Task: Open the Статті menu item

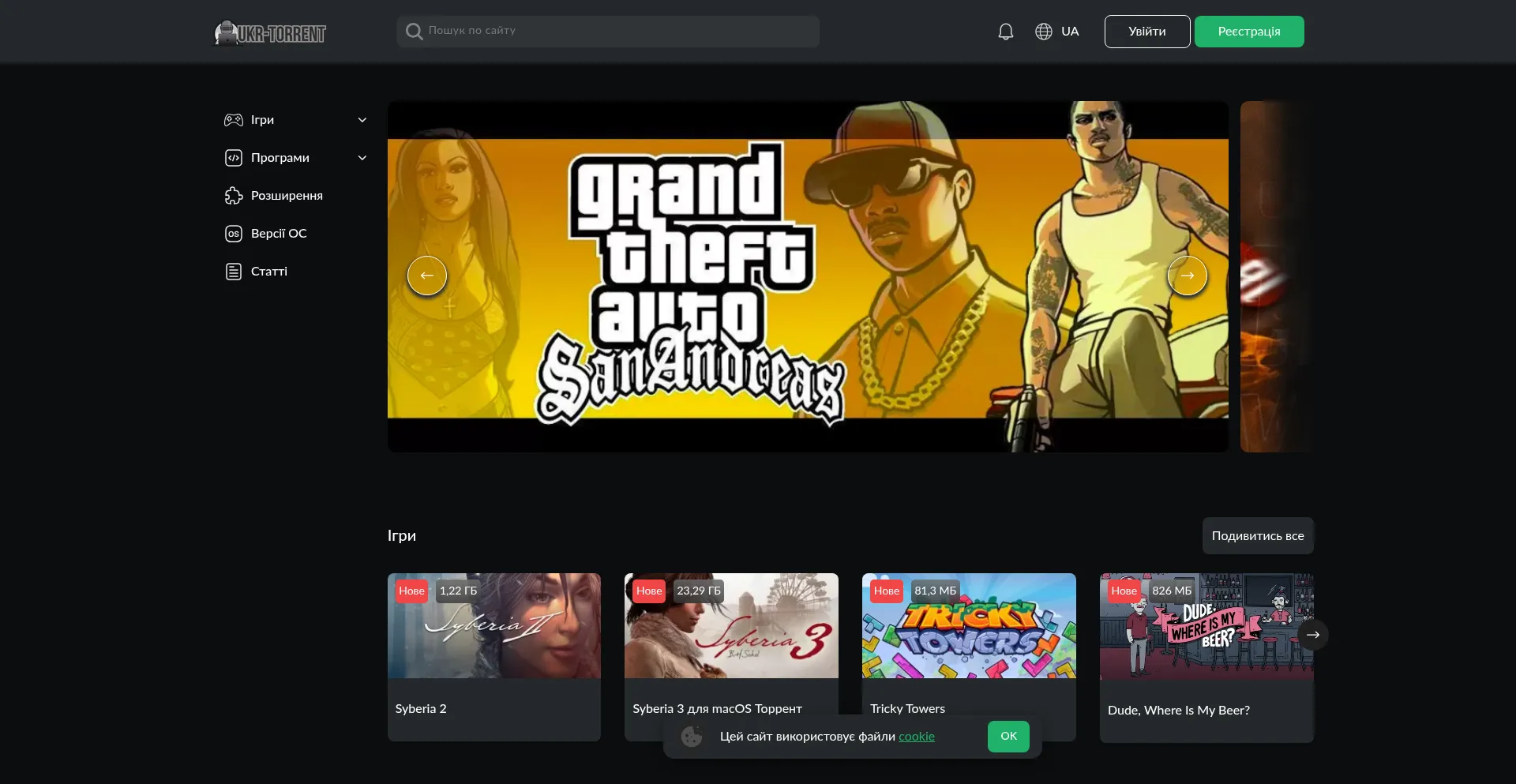Action: 269,272
